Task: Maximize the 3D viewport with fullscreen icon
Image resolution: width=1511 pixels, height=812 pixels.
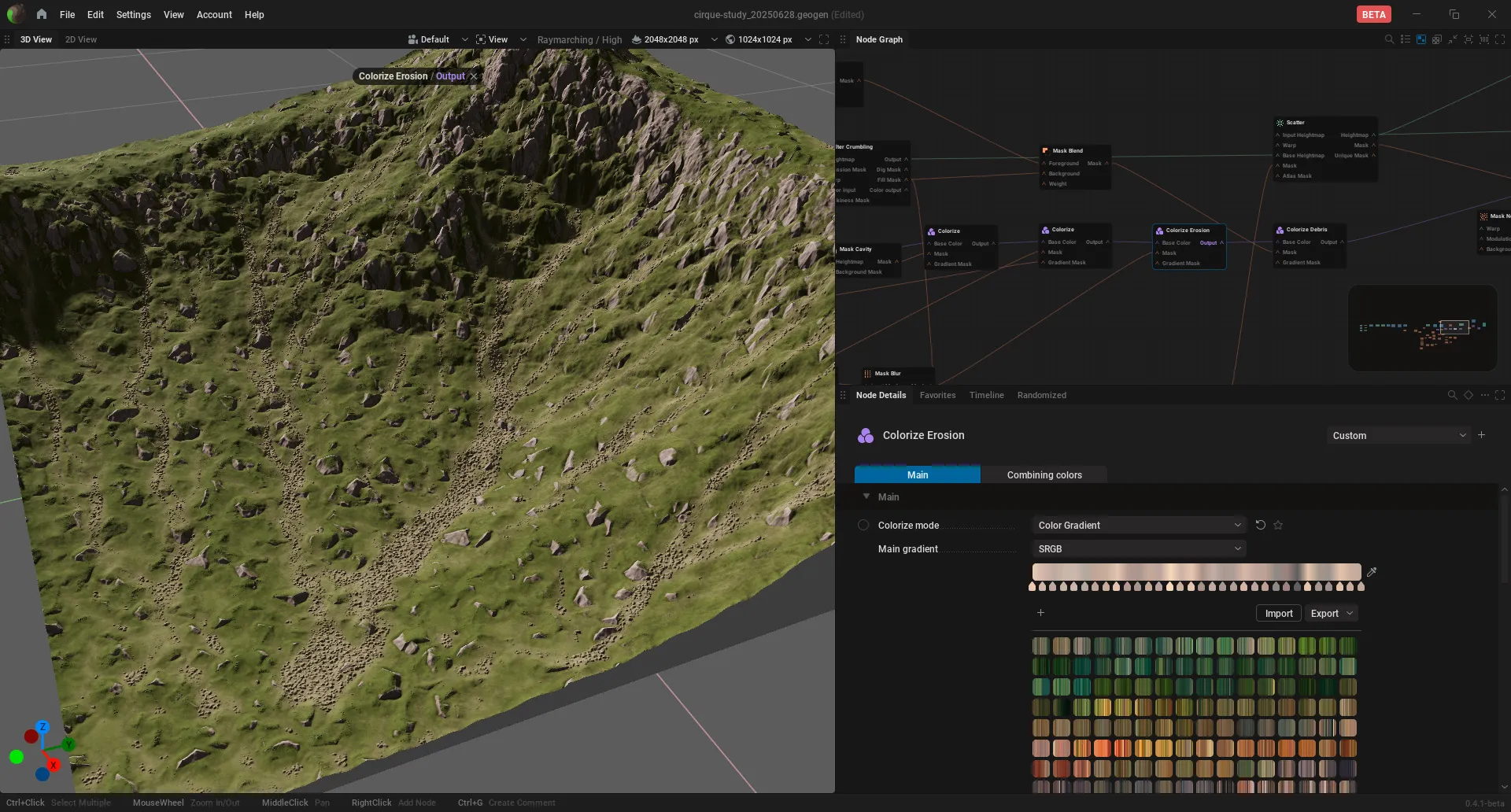Action: coord(824,39)
